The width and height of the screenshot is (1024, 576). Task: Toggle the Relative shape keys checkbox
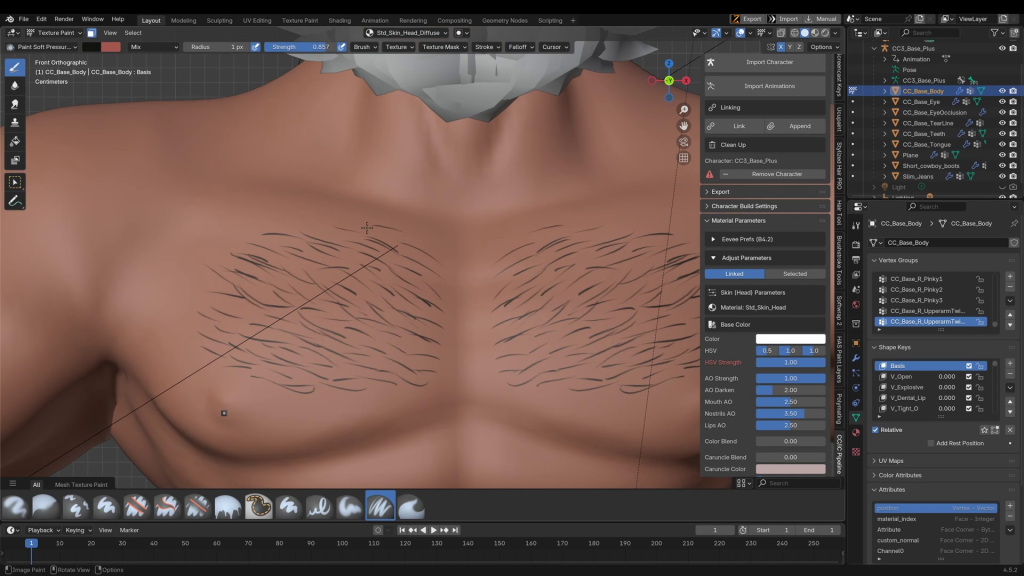[x=876, y=430]
